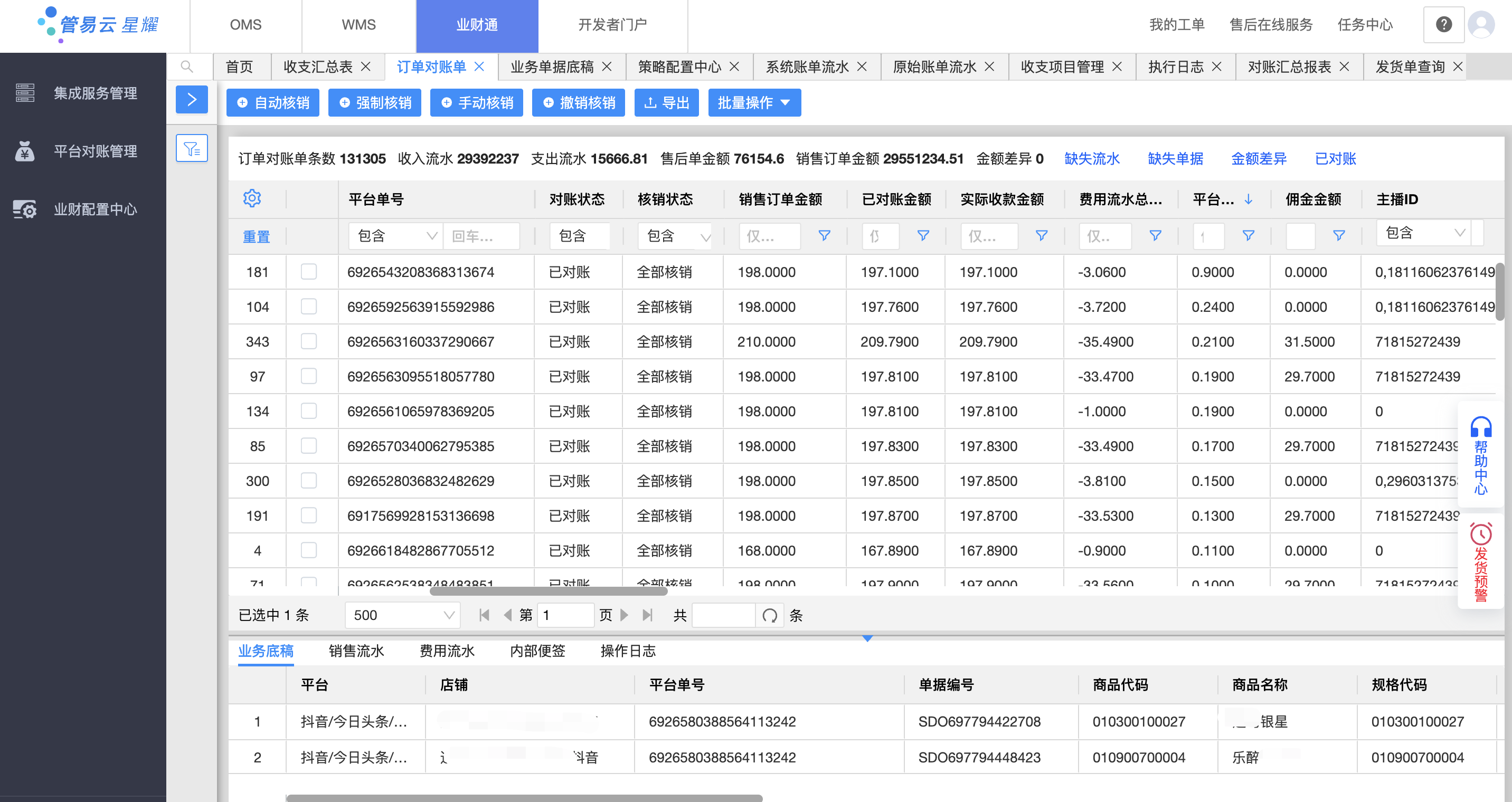Open 核销状态 filter dropdown
1512x802 pixels.
(675, 236)
